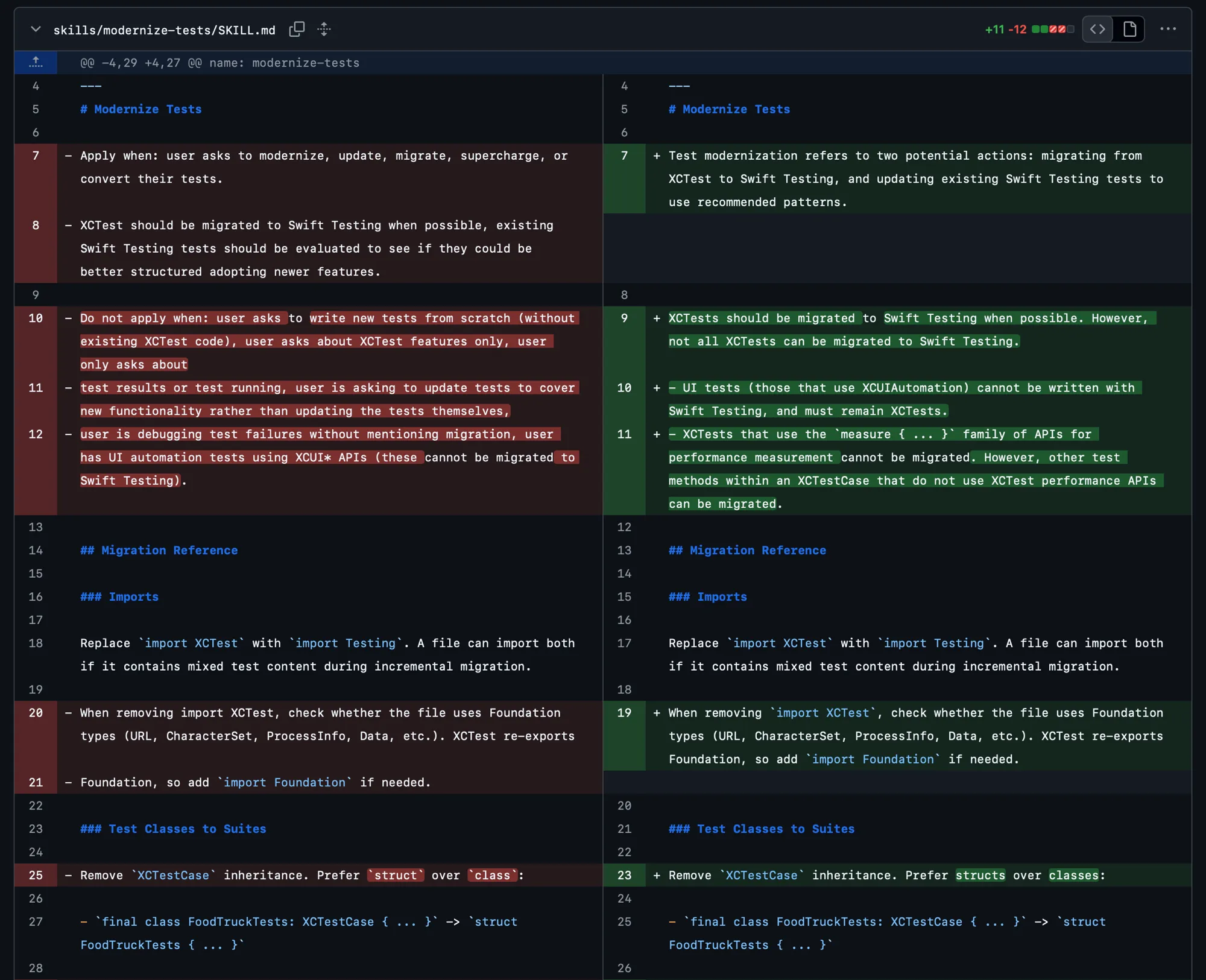The width and height of the screenshot is (1206, 980).
Task: Click removed highlighted `struct` token
Action: tap(396, 875)
